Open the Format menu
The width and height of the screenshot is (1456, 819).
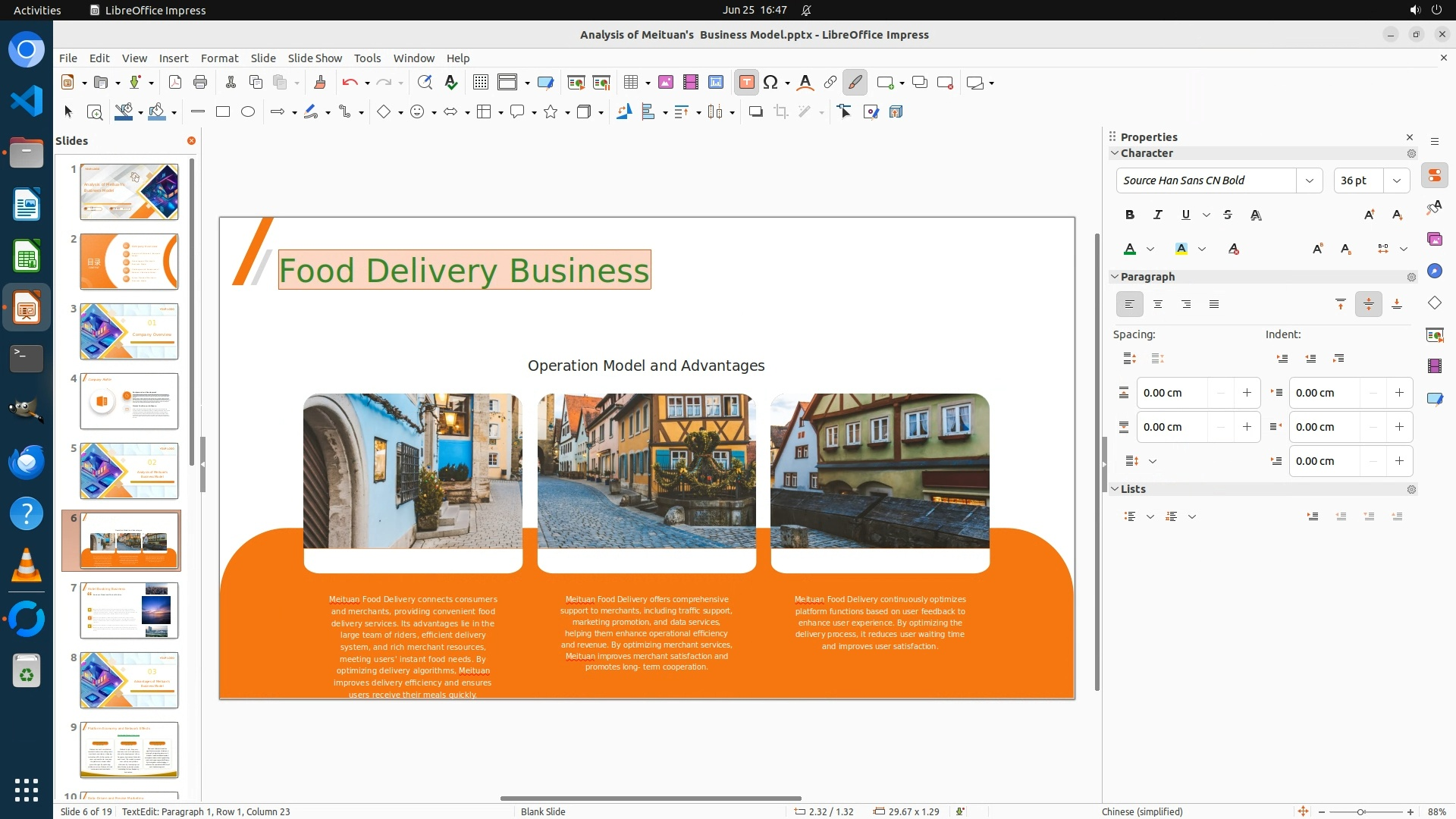(219, 58)
